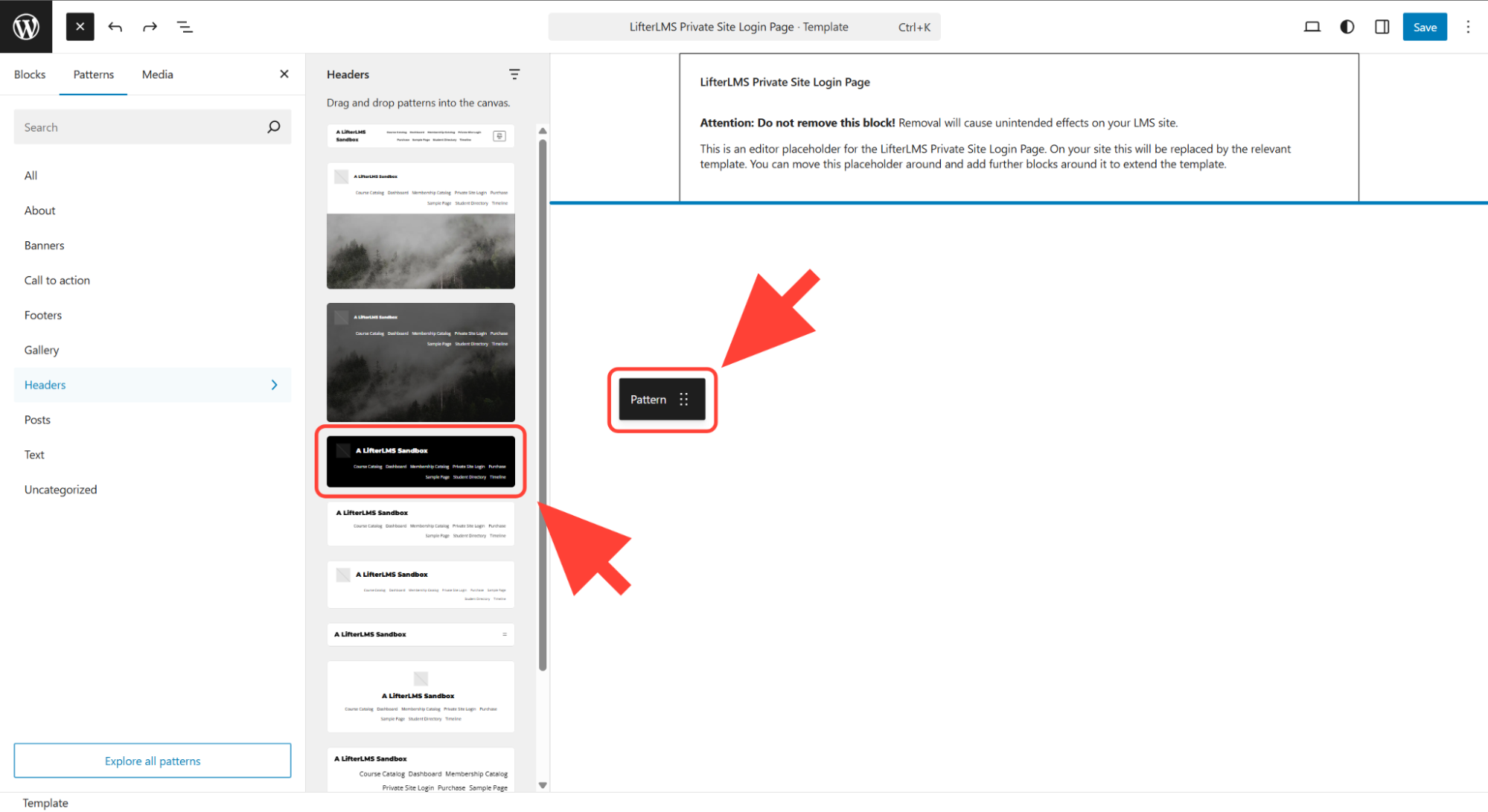1488x812 pixels.
Task: Click the patterns list scrollbar down arrow
Action: [543, 785]
